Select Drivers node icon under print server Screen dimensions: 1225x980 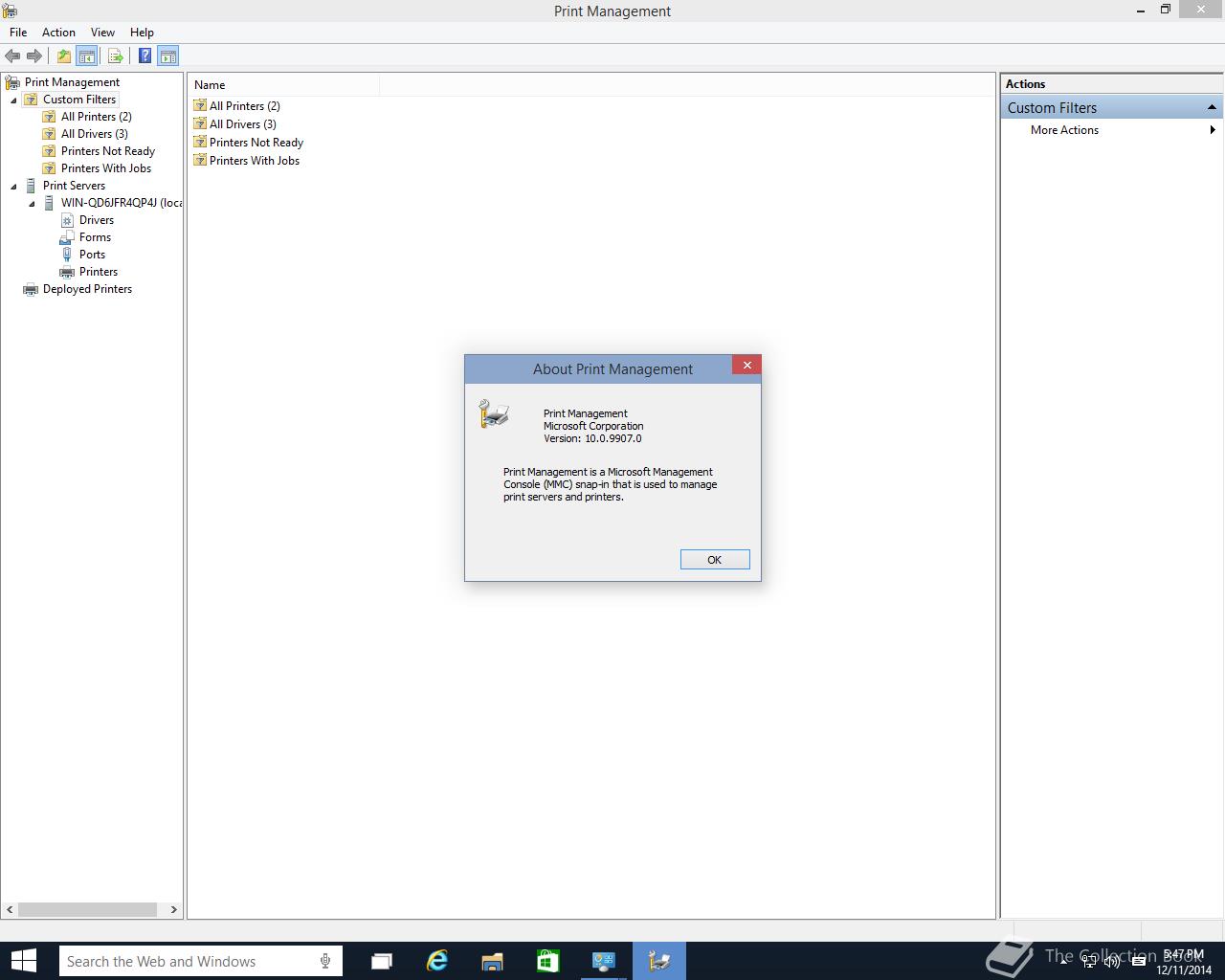click(67, 220)
